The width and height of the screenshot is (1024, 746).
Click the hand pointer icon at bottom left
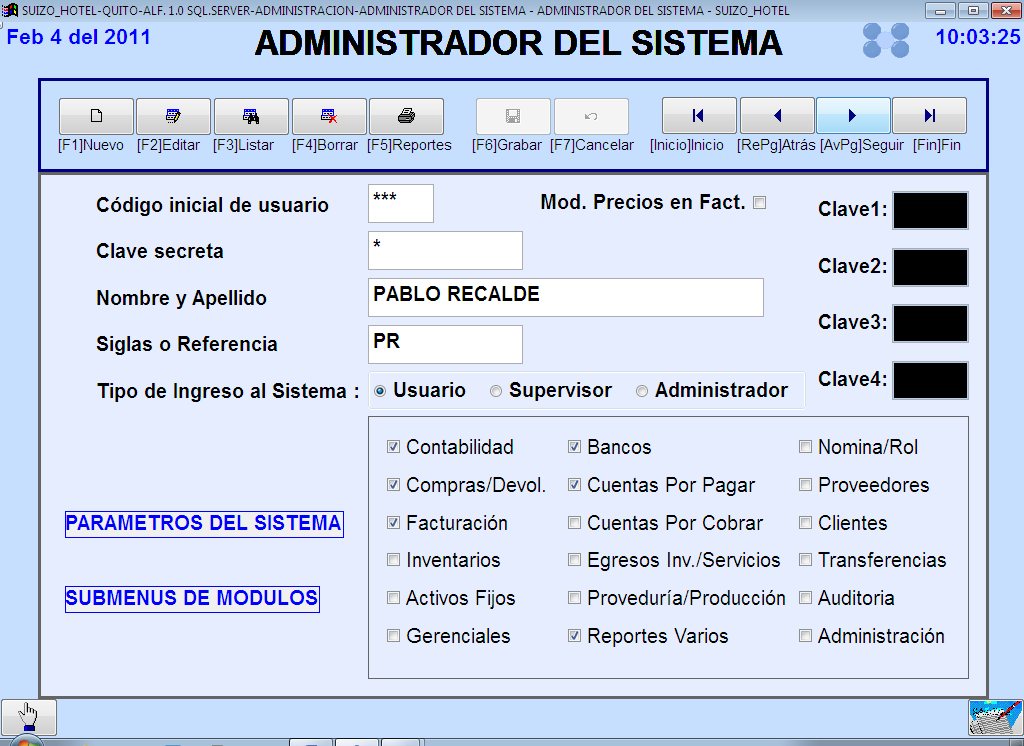[x=29, y=717]
